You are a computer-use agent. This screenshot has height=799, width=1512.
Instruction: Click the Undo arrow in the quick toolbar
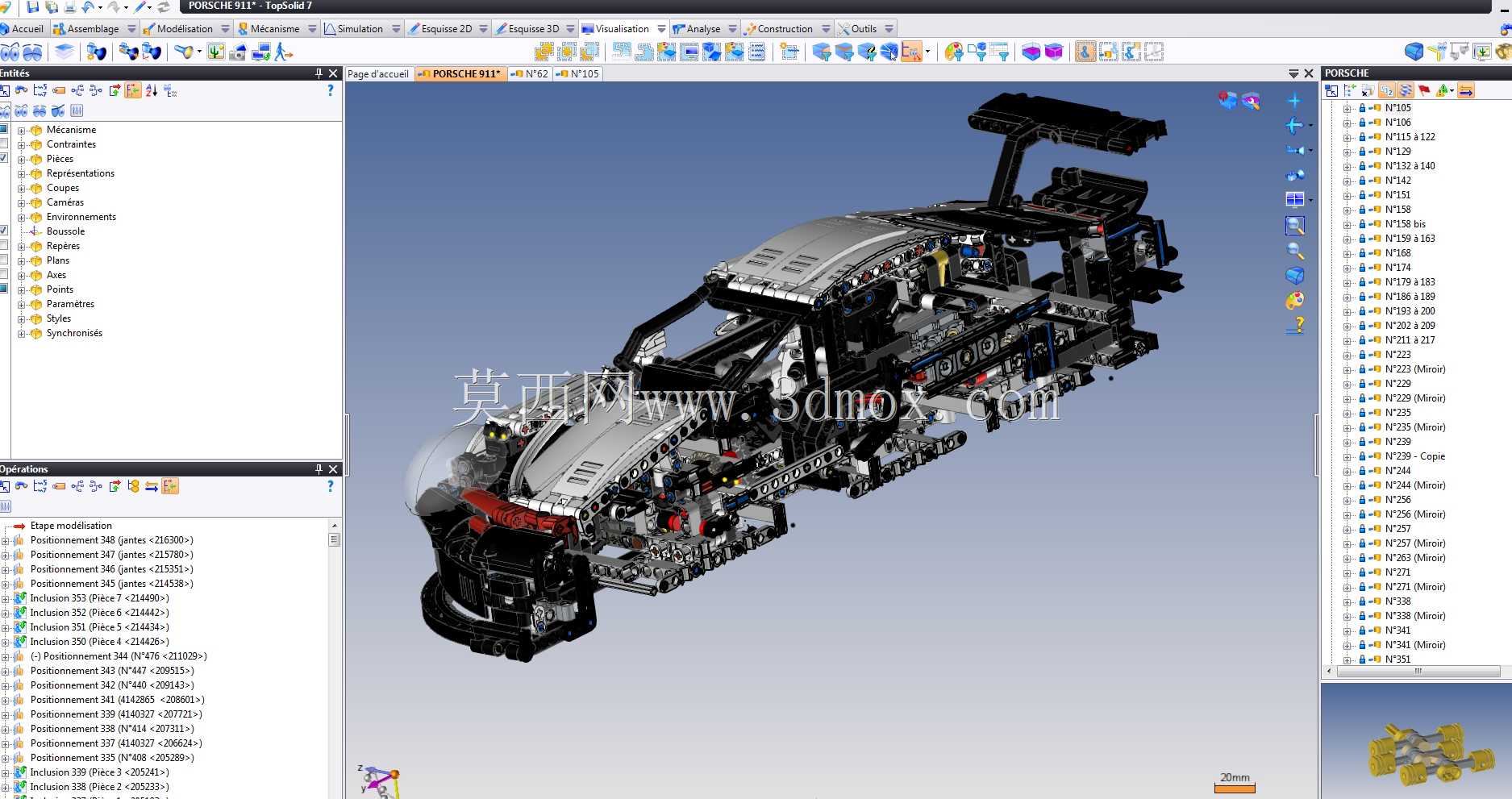point(89,6)
